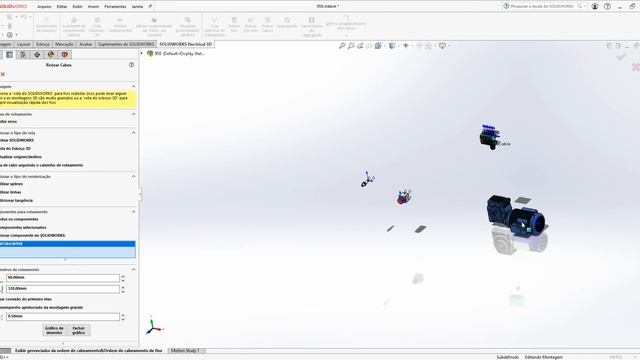Select the highlighted component list entry
The width and height of the screenshot is (640, 360).
(67, 244)
